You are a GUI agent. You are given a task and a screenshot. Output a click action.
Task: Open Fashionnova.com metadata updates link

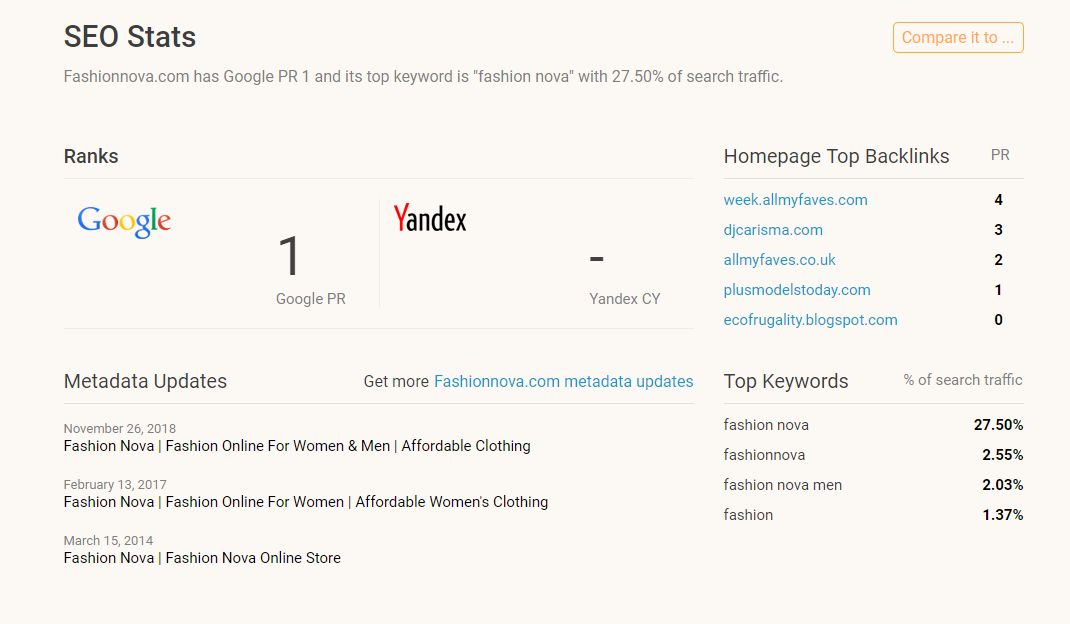(563, 381)
